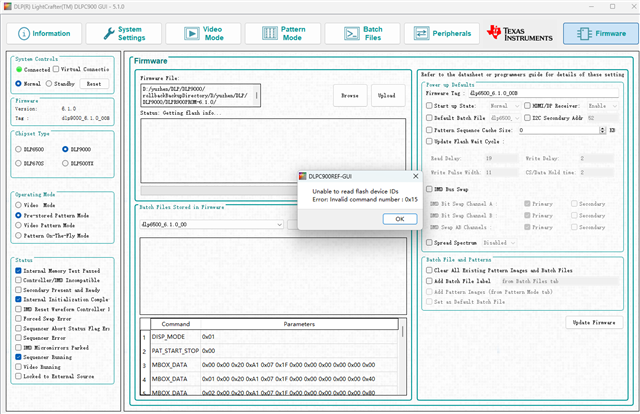
Task: Select Video Pattern Mode option
Action: [x=18, y=225]
